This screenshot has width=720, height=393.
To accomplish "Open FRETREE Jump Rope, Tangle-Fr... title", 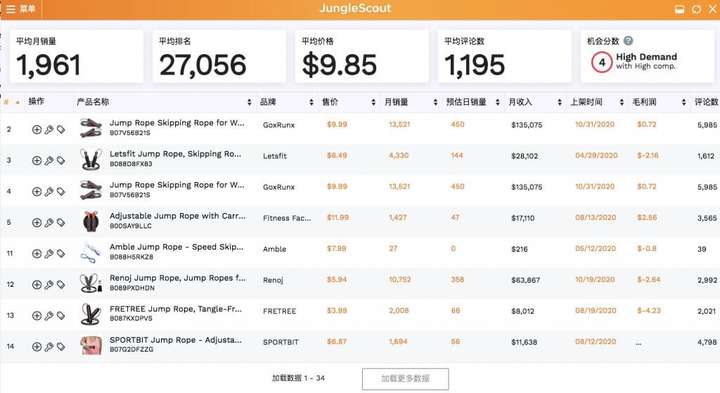I will click(175, 309).
